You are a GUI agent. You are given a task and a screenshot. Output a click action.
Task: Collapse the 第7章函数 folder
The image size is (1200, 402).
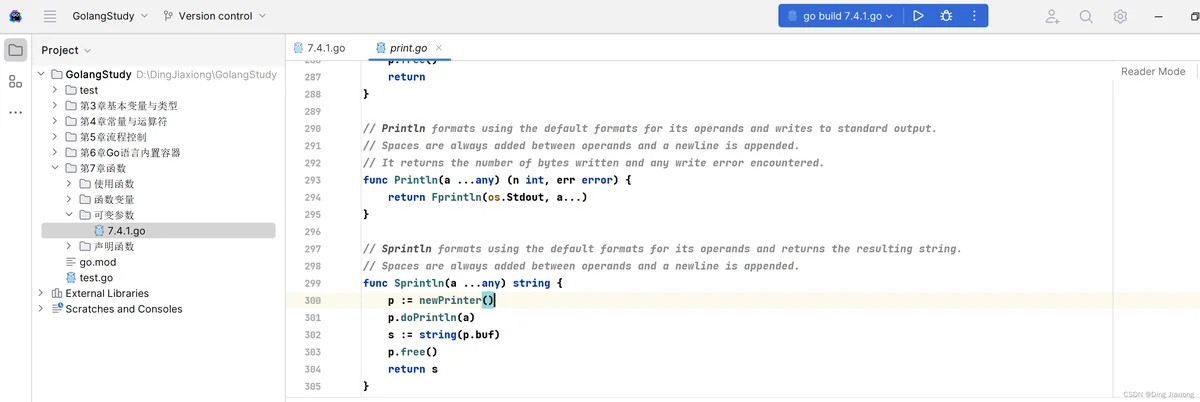click(x=55, y=168)
